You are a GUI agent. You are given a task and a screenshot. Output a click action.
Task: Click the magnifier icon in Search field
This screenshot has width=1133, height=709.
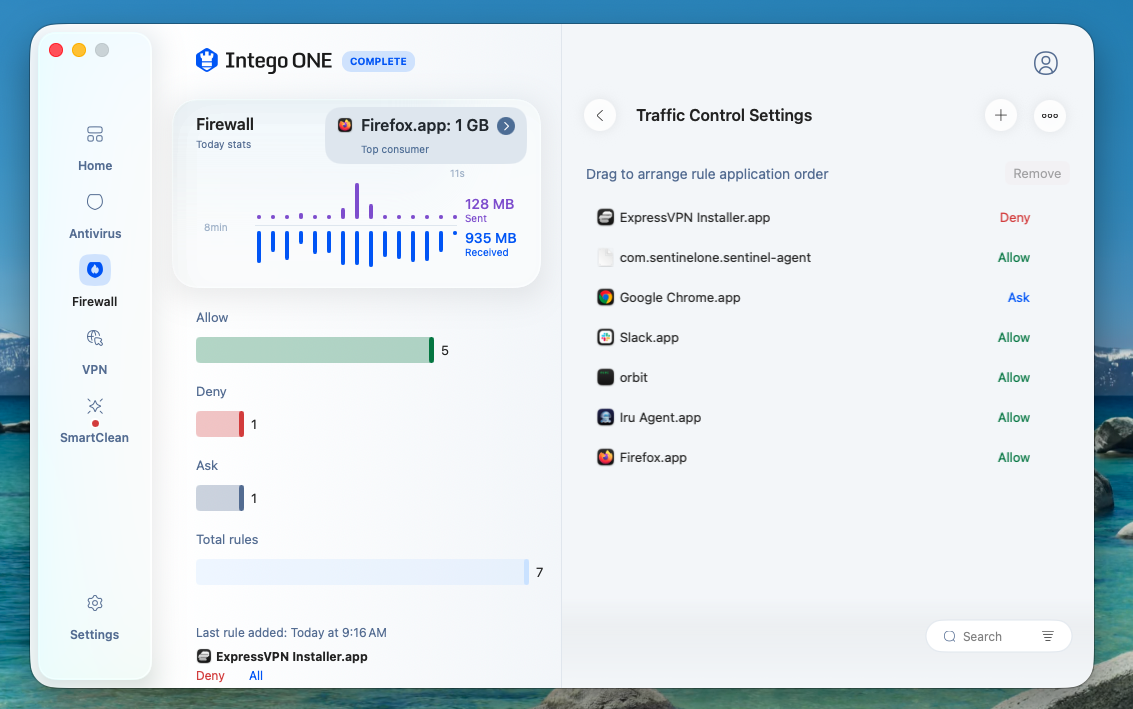pos(949,636)
